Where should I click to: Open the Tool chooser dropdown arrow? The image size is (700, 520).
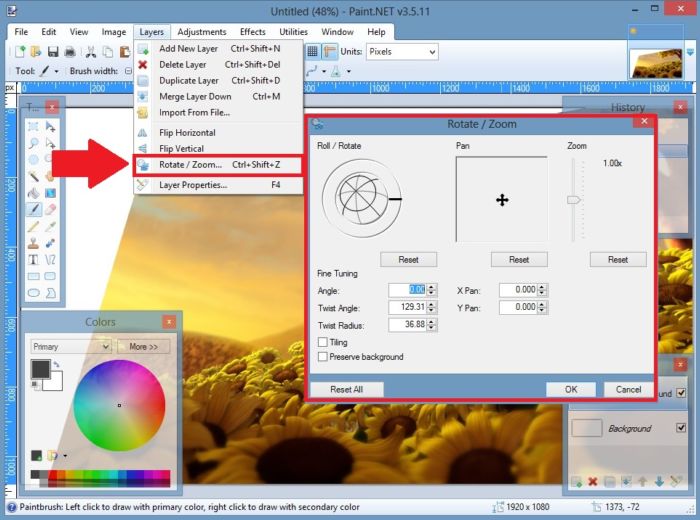tap(56, 71)
